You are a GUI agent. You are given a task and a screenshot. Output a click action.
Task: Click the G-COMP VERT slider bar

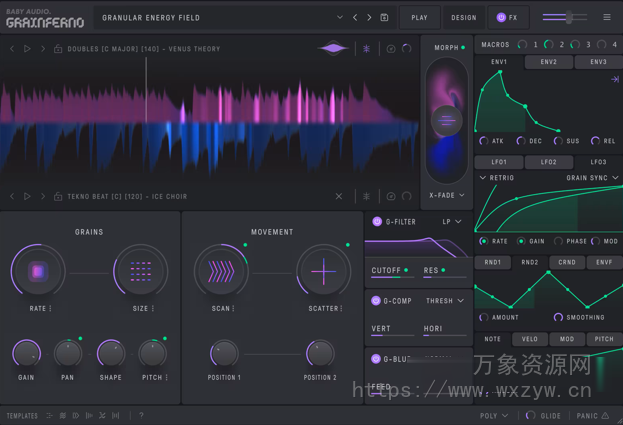[392, 336]
